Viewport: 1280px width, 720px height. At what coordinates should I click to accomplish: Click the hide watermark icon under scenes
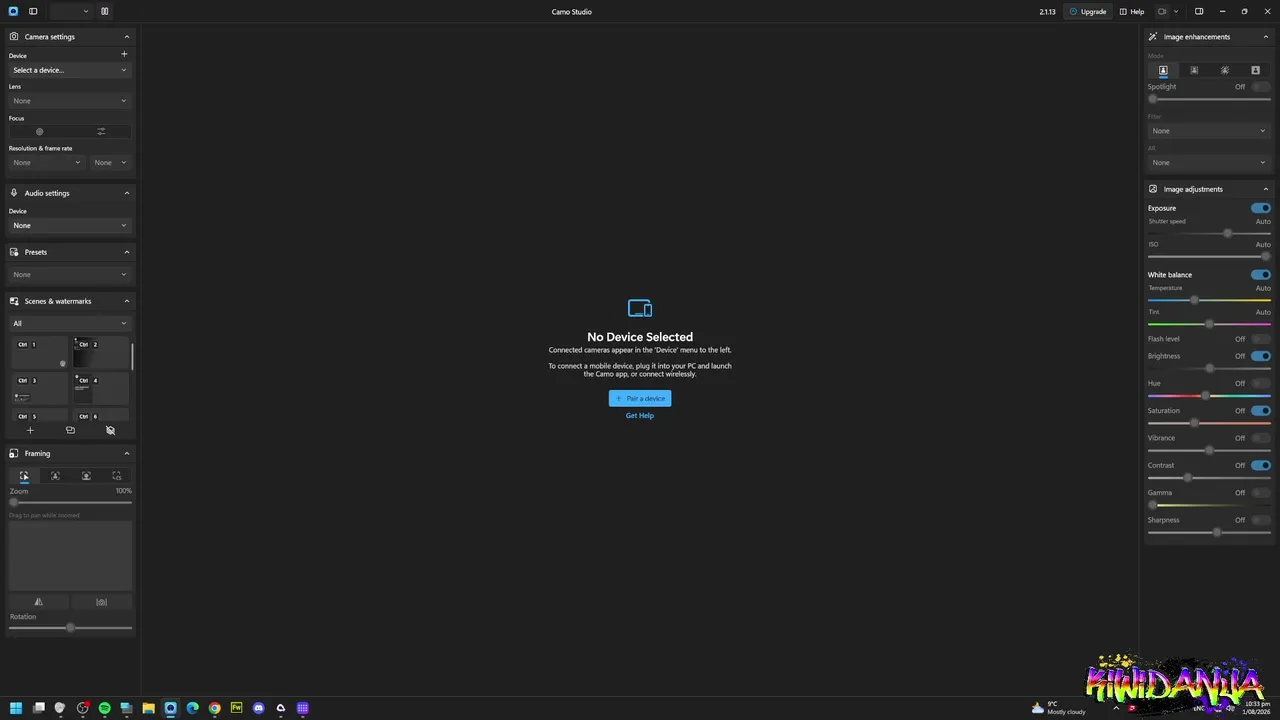[110, 430]
